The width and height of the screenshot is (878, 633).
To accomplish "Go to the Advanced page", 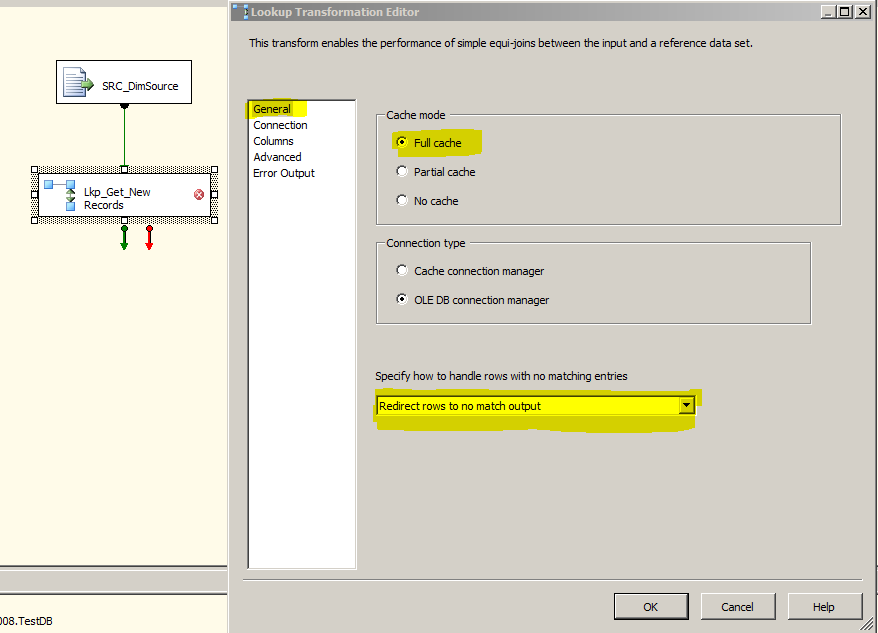I will 277,157.
